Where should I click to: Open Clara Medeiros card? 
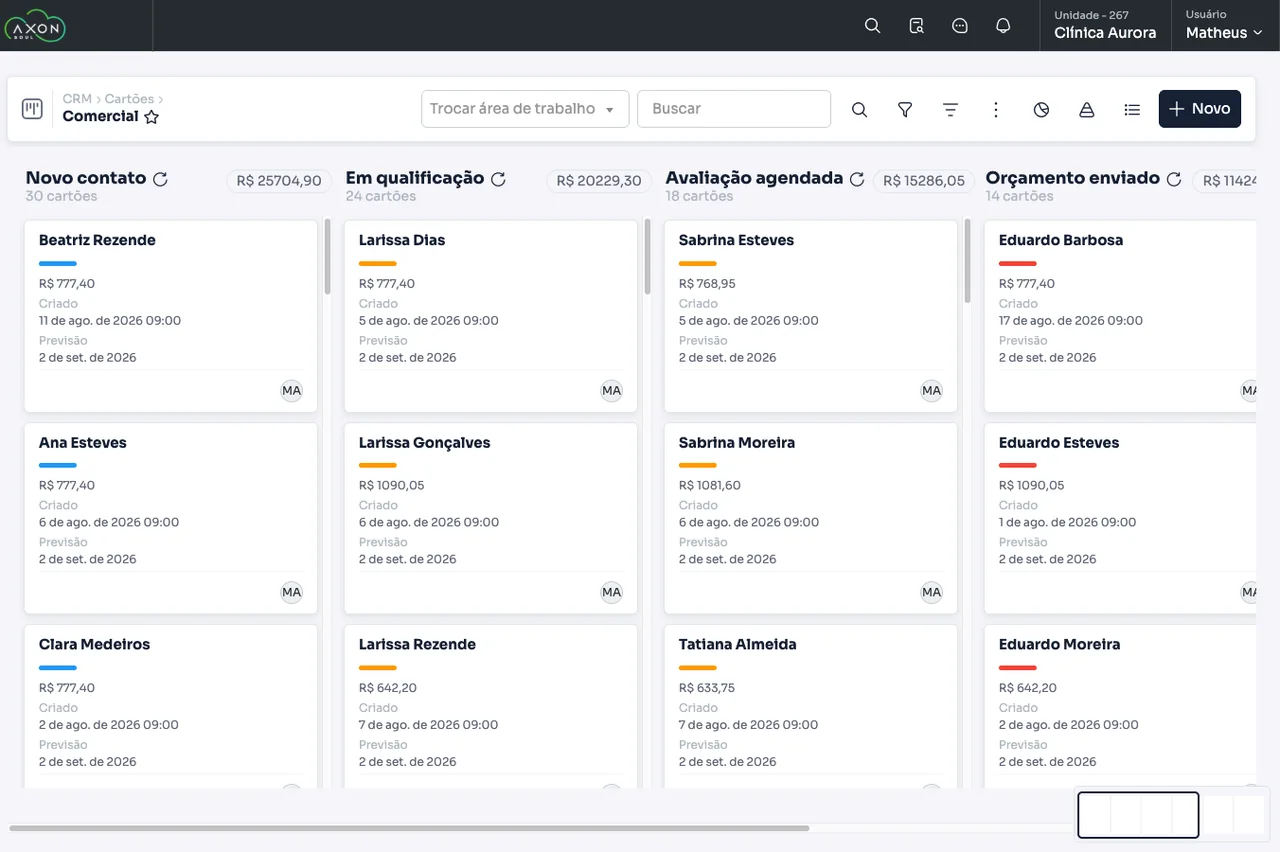click(x=170, y=706)
